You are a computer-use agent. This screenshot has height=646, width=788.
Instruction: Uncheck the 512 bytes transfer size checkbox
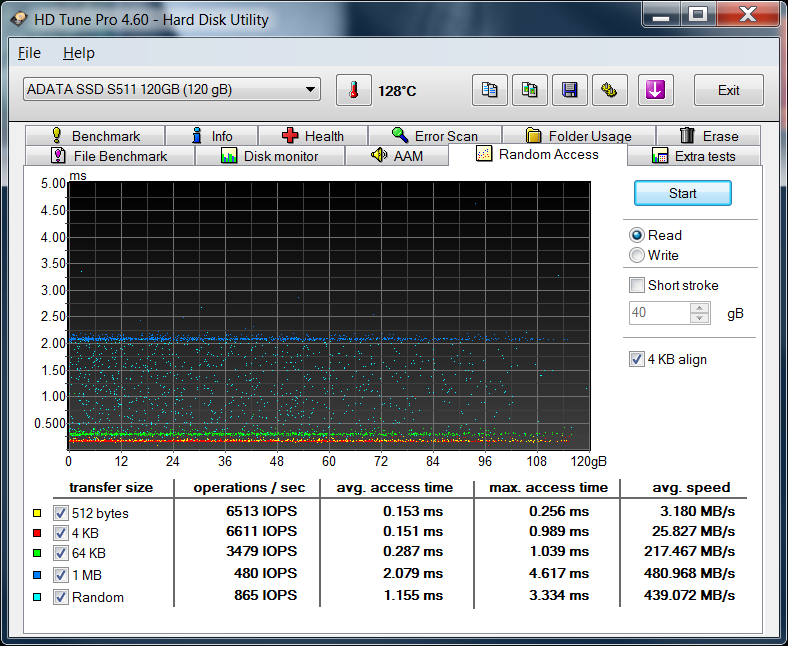coord(60,513)
